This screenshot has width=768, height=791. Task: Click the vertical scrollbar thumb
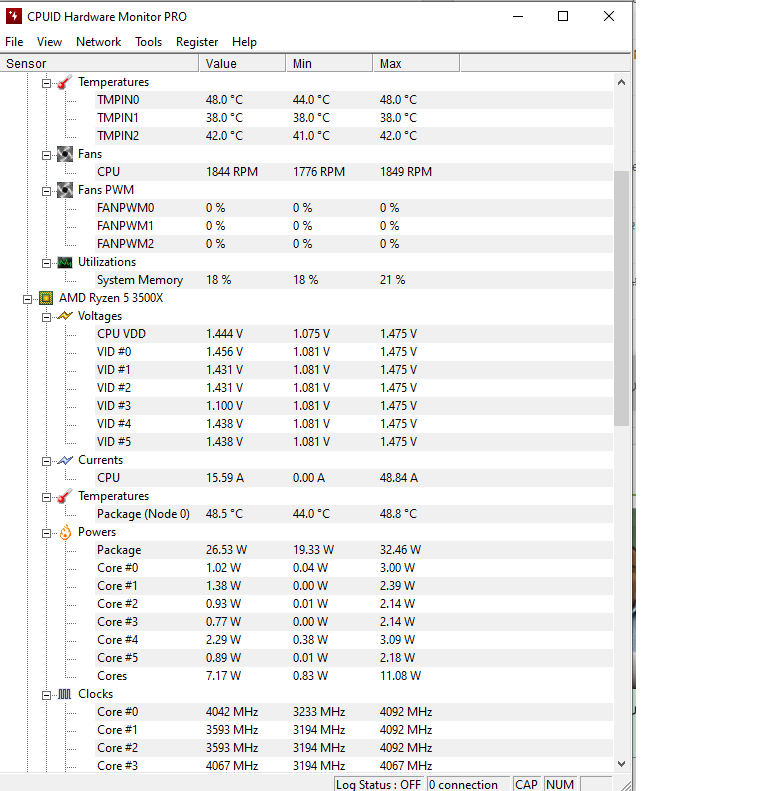coord(622,298)
